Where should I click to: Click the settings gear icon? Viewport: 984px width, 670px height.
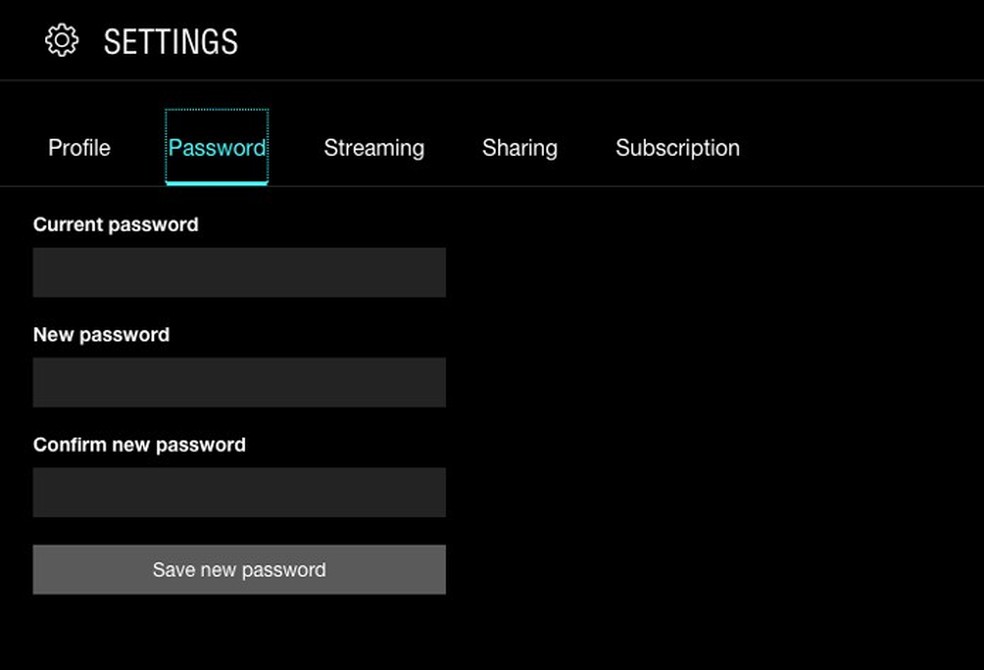point(62,41)
